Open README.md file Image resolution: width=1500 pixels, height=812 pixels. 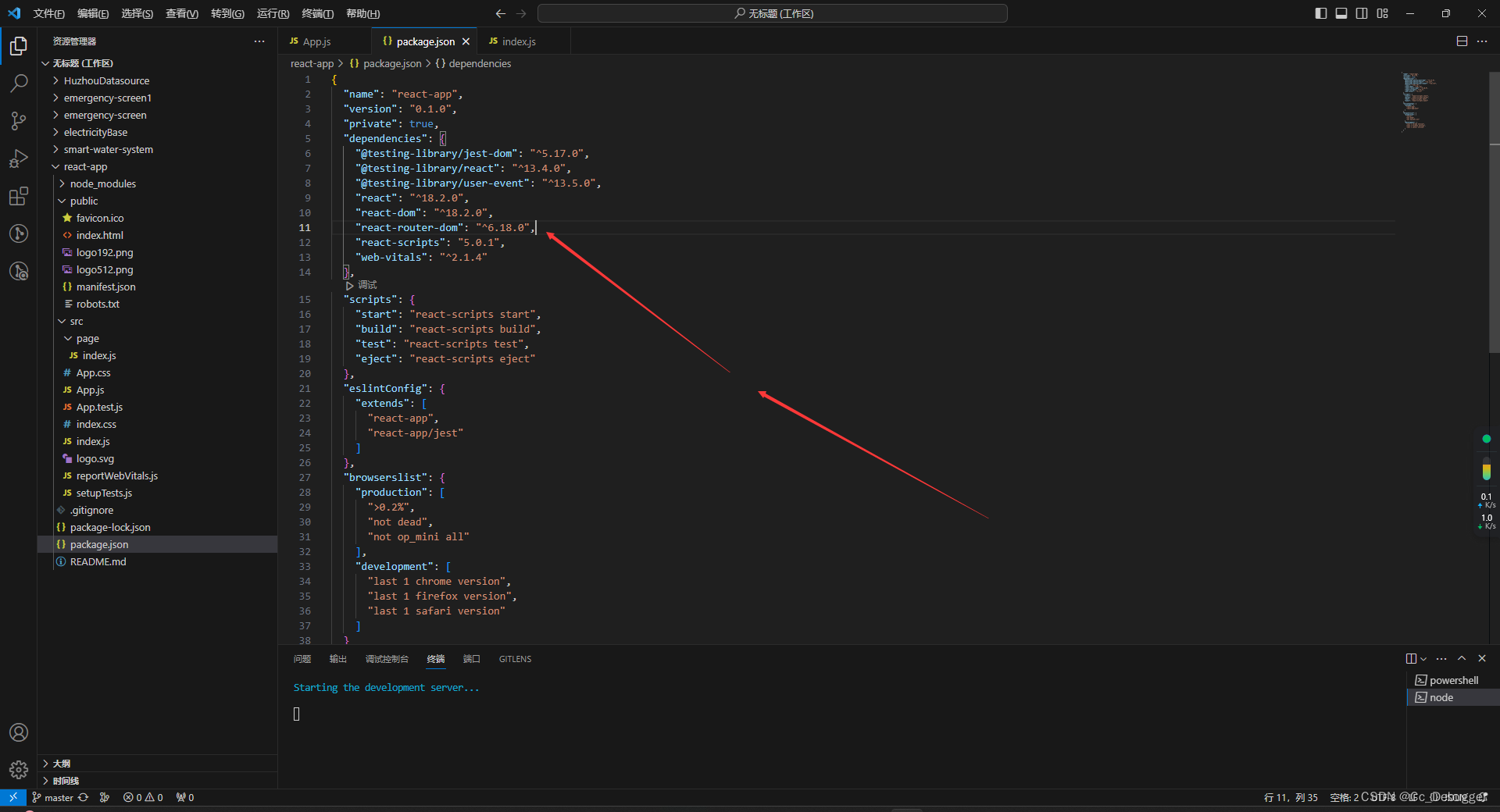tap(98, 561)
